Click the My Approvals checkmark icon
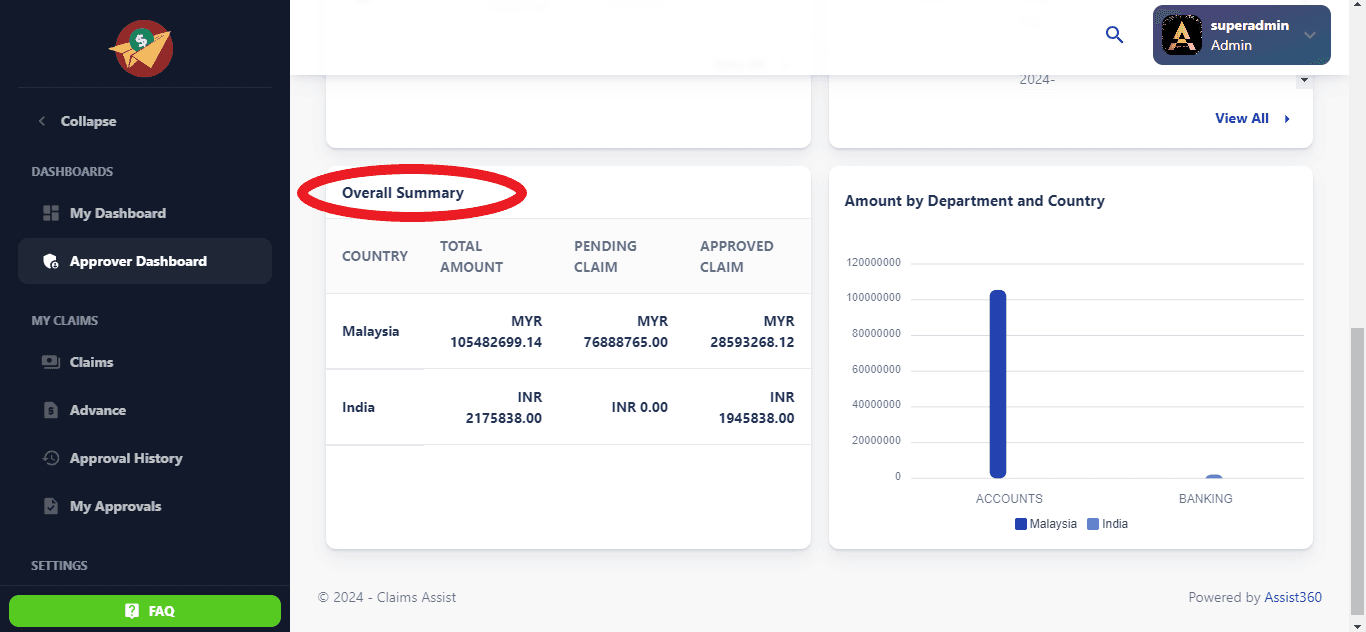Image resolution: width=1366 pixels, height=632 pixels. (x=51, y=506)
